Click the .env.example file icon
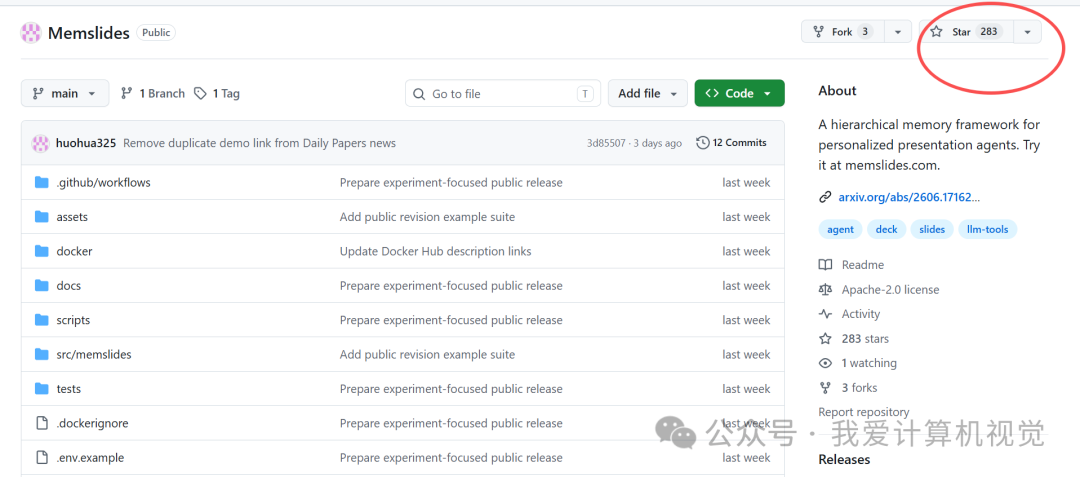 pos(42,458)
